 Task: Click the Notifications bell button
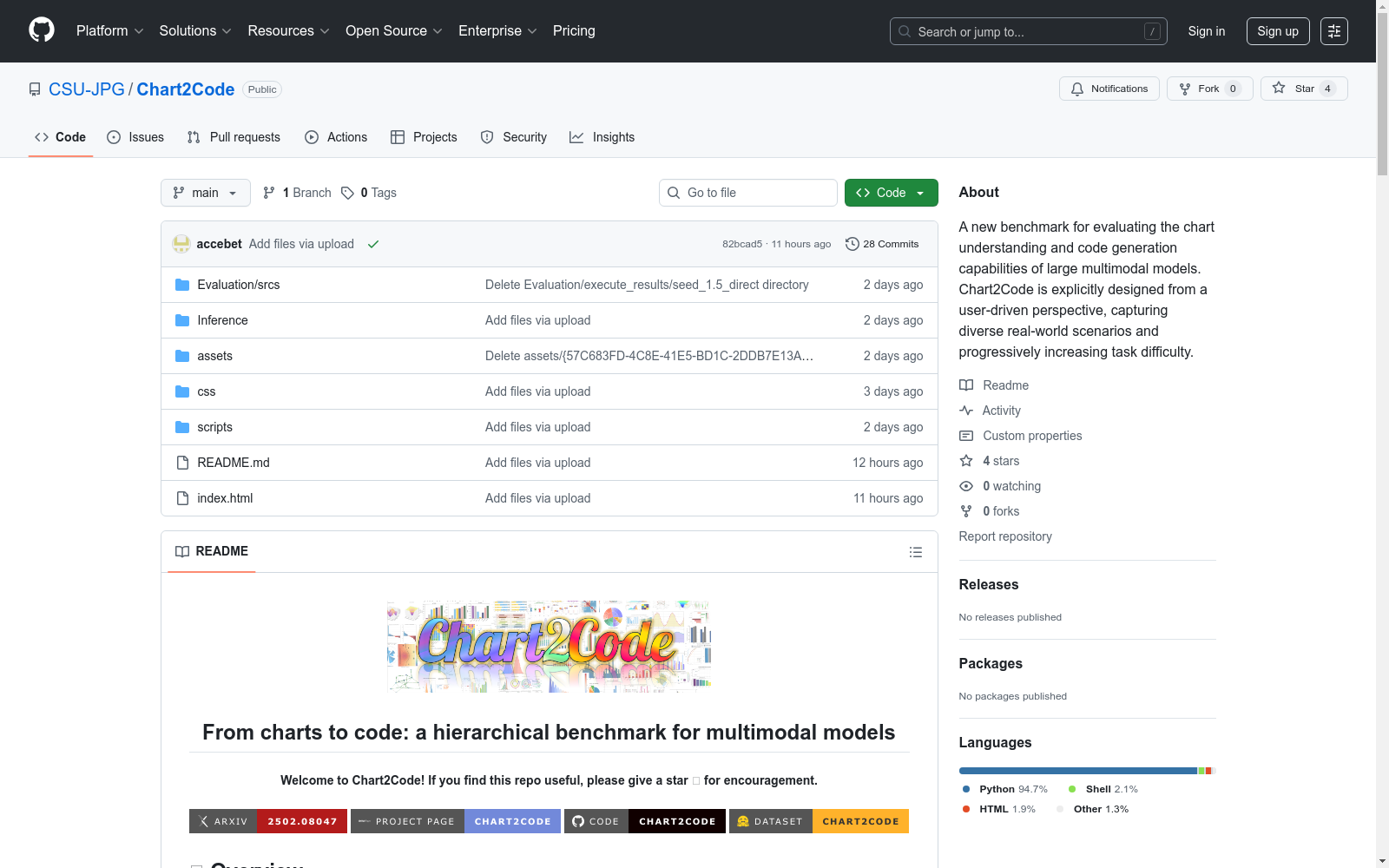(x=1109, y=89)
